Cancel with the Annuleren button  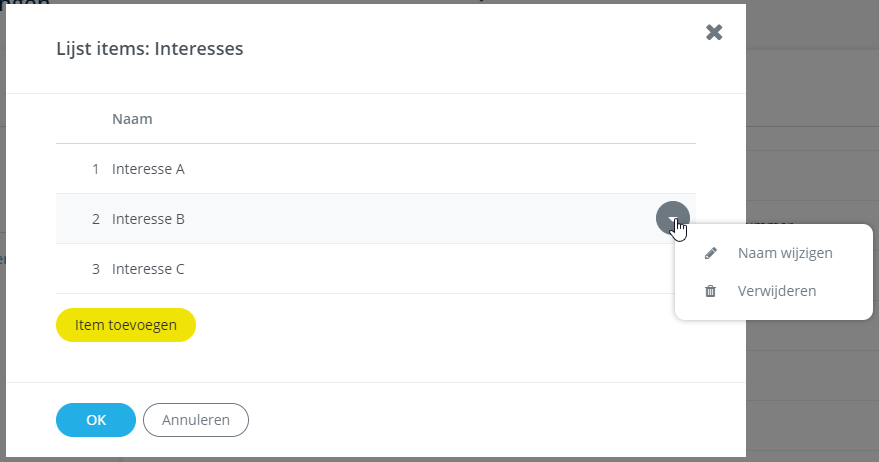(196, 420)
